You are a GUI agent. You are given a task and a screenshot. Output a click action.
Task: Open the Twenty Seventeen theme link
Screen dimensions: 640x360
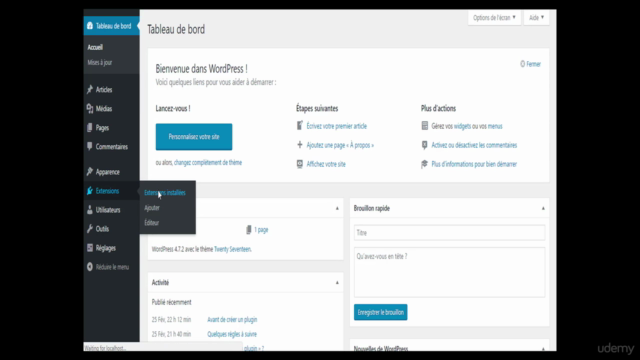pyautogui.click(x=233, y=249)
